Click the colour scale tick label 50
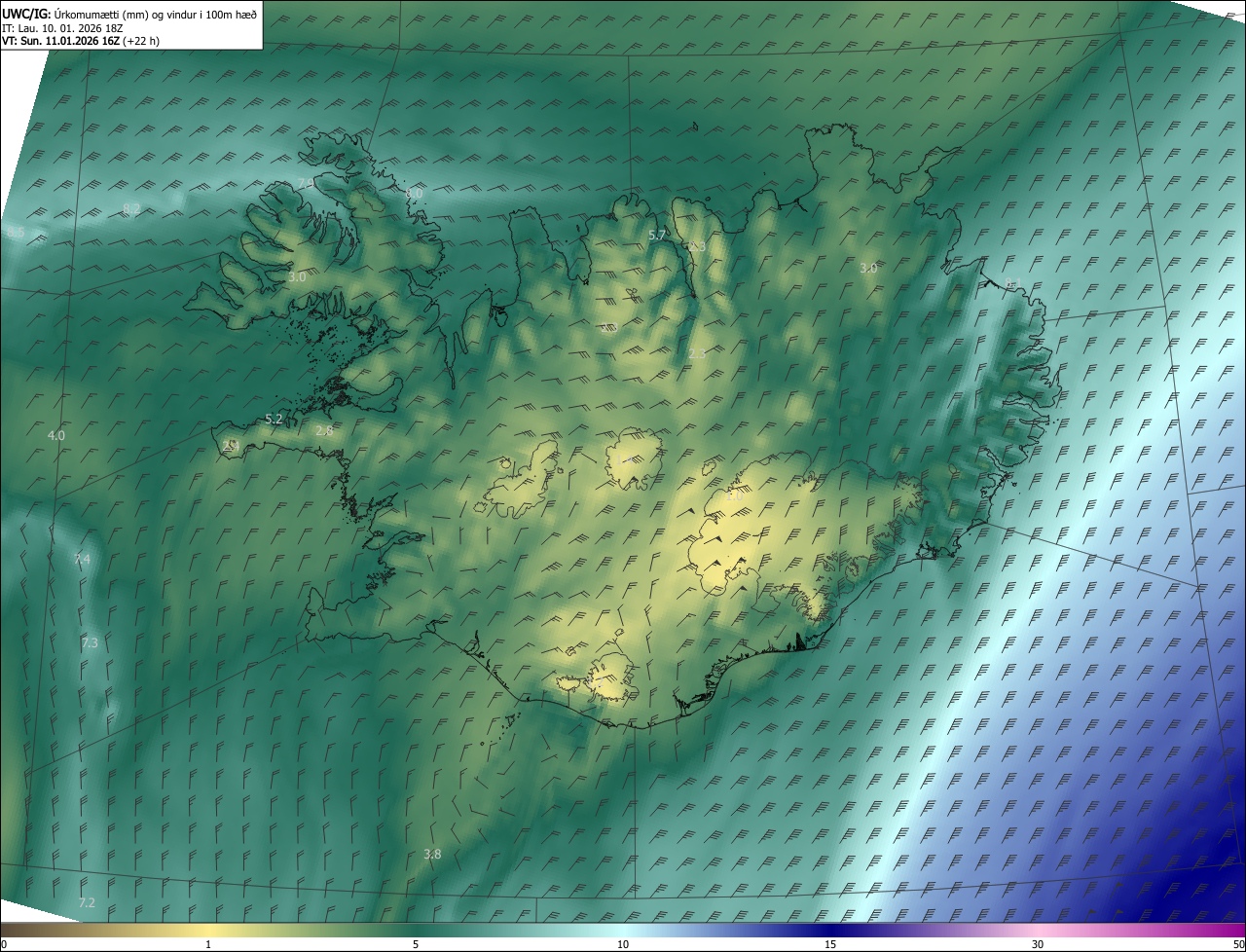The height and width of the screenshot is (952, 1246). pos(1238,944)
